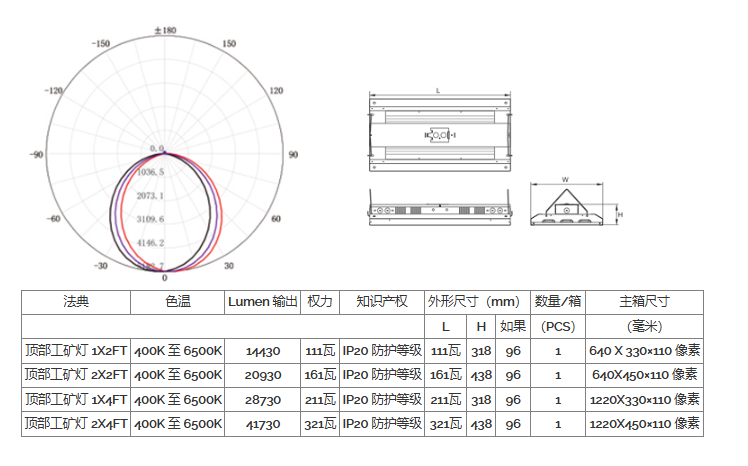Click the 外形尺寸 (mm) header cell
Viewport: 748px width, 466px height.
474,302
